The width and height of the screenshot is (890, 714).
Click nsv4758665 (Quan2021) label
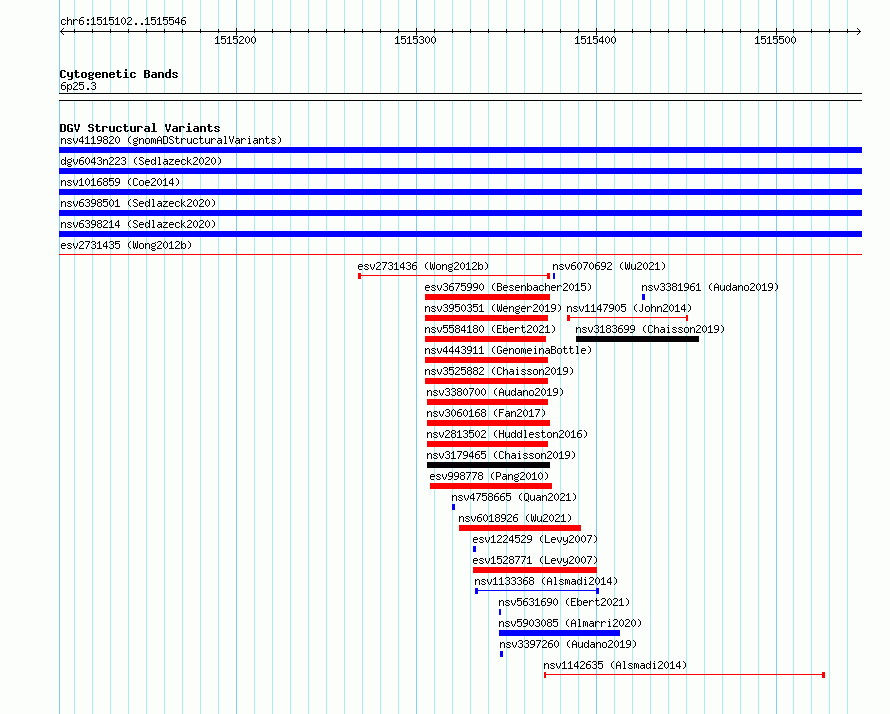coord(514,497)
